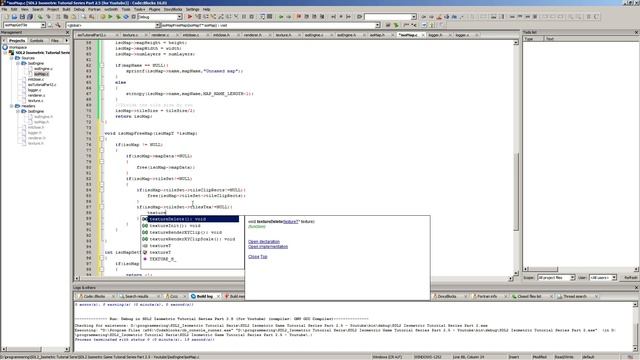Close the Management panel
The height and width of the screenshot is (360, 640).
click(x=67, y=32)
